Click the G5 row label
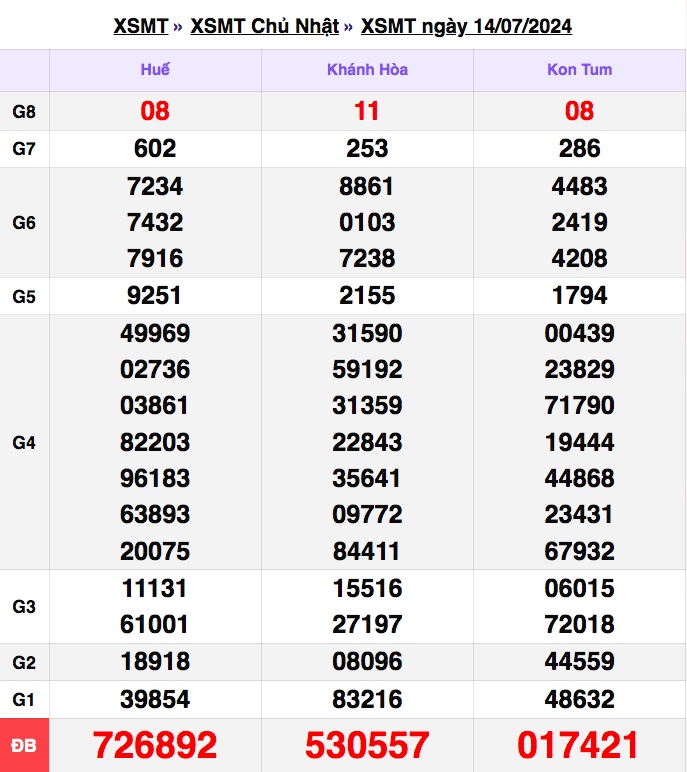The width and height of the screenshot is (687, 772). [24, 296]
